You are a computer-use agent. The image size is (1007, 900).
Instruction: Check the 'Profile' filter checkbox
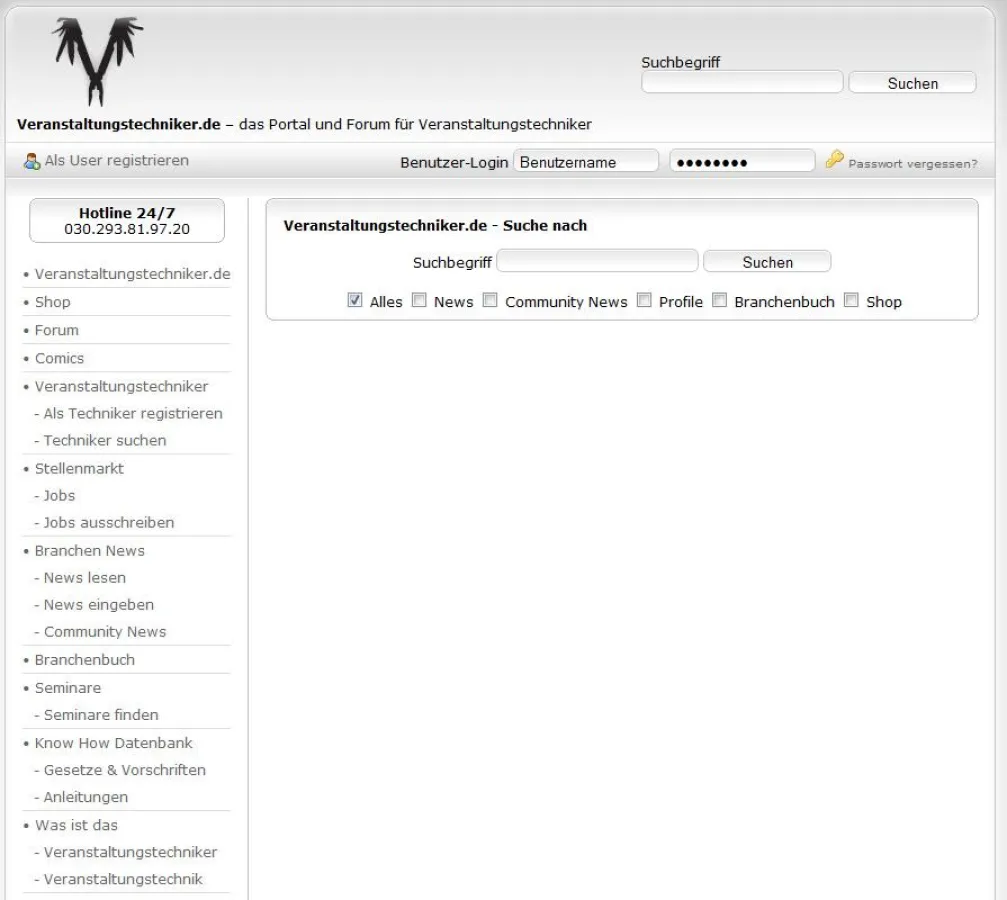[x=644, y=300]
